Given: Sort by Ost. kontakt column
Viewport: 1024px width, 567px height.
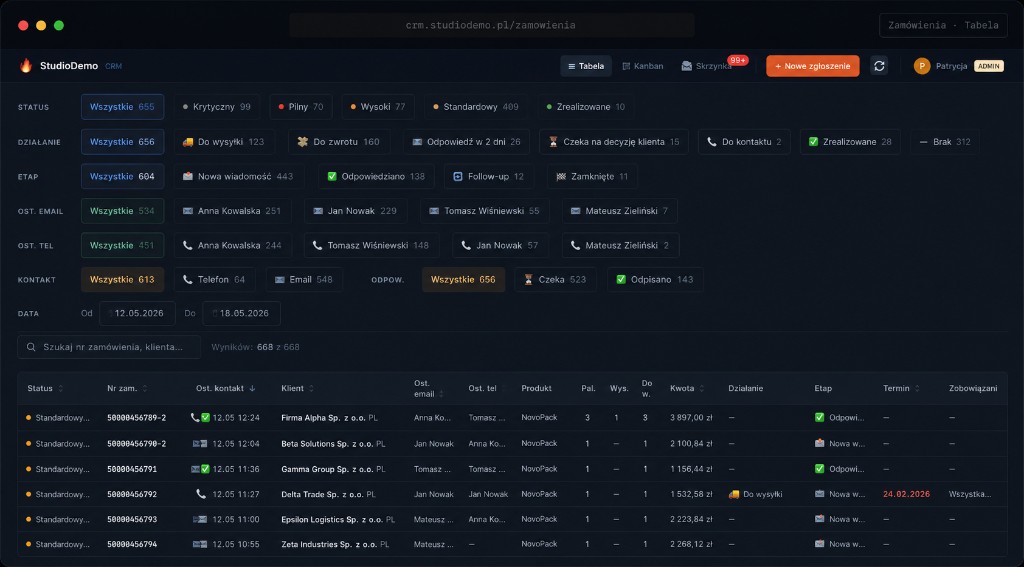Looking at the screenshot, I should 225,388.
